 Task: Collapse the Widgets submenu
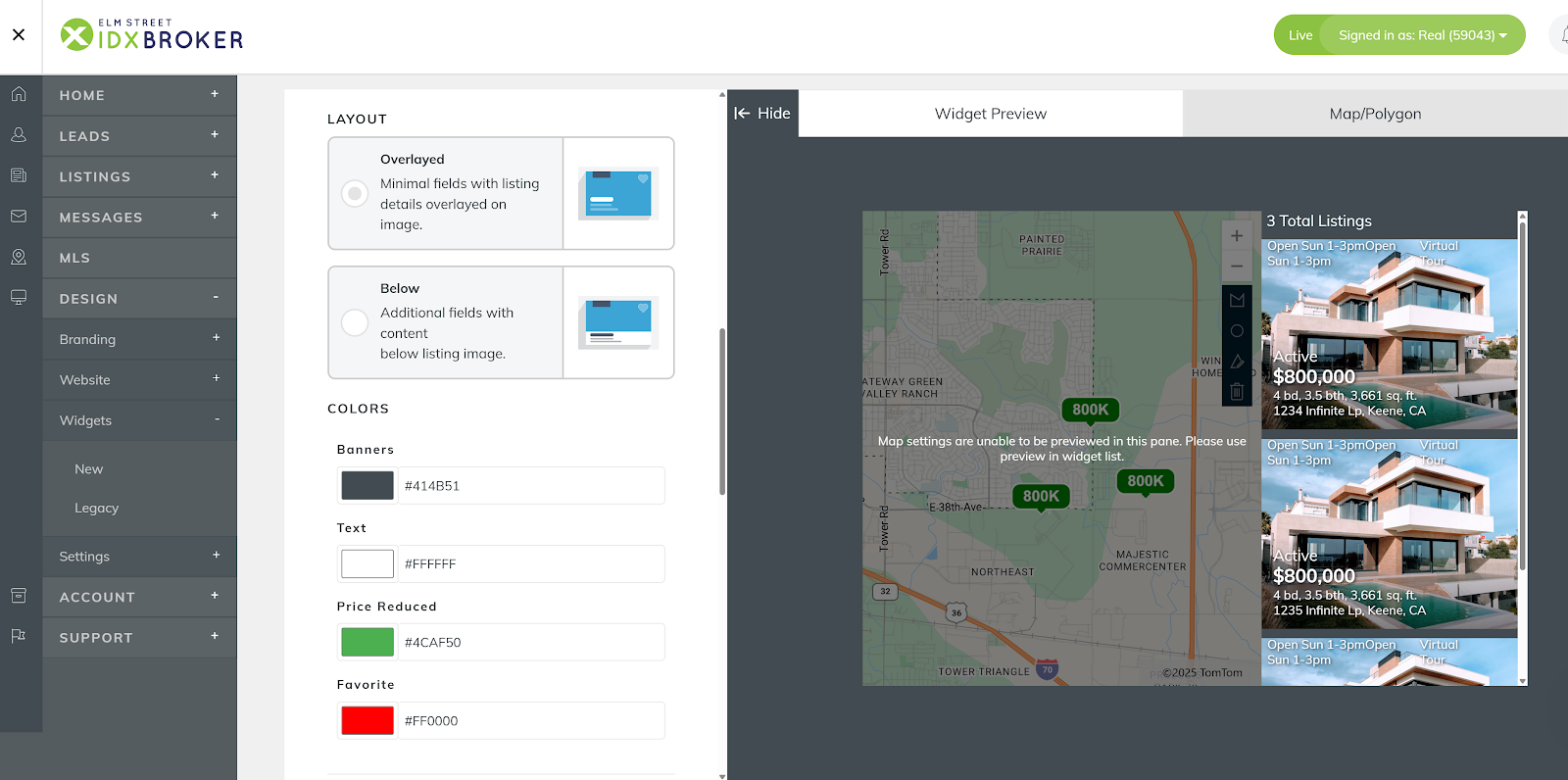pyautogui.click(x=217, y=419)
